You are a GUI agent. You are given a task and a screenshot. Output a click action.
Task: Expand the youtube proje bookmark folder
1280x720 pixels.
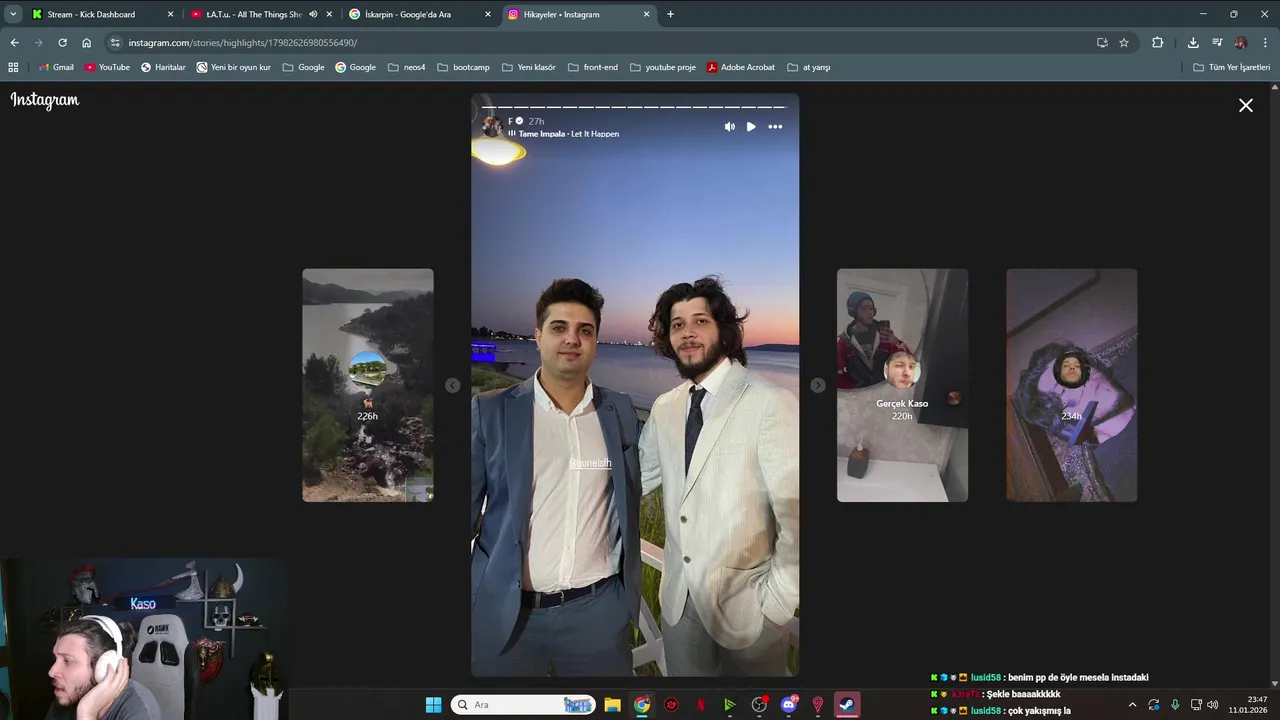coord(662,67)
